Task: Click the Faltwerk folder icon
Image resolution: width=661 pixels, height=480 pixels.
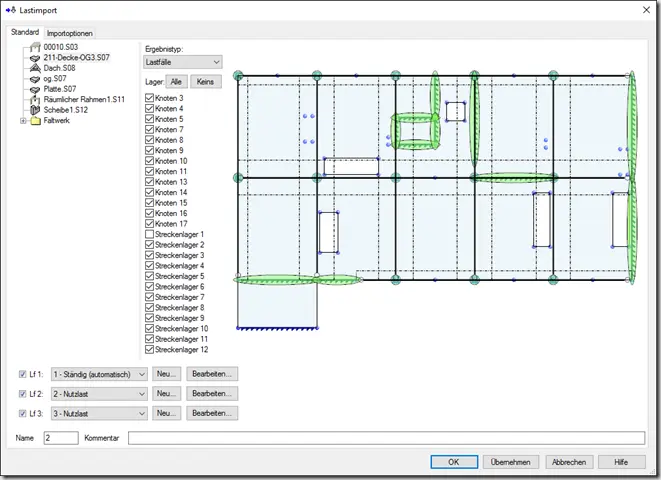Action: pos(35,121)
